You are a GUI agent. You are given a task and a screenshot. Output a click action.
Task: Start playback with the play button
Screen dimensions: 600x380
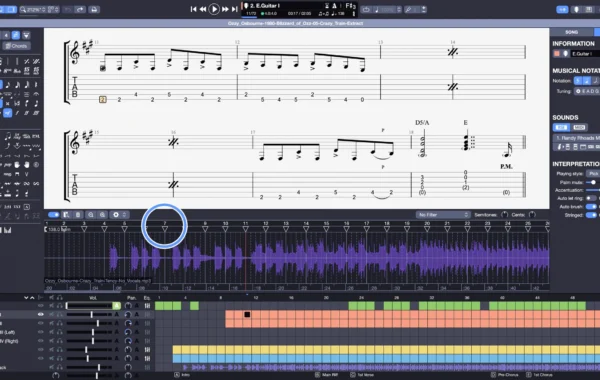click(x=214, y=9)
